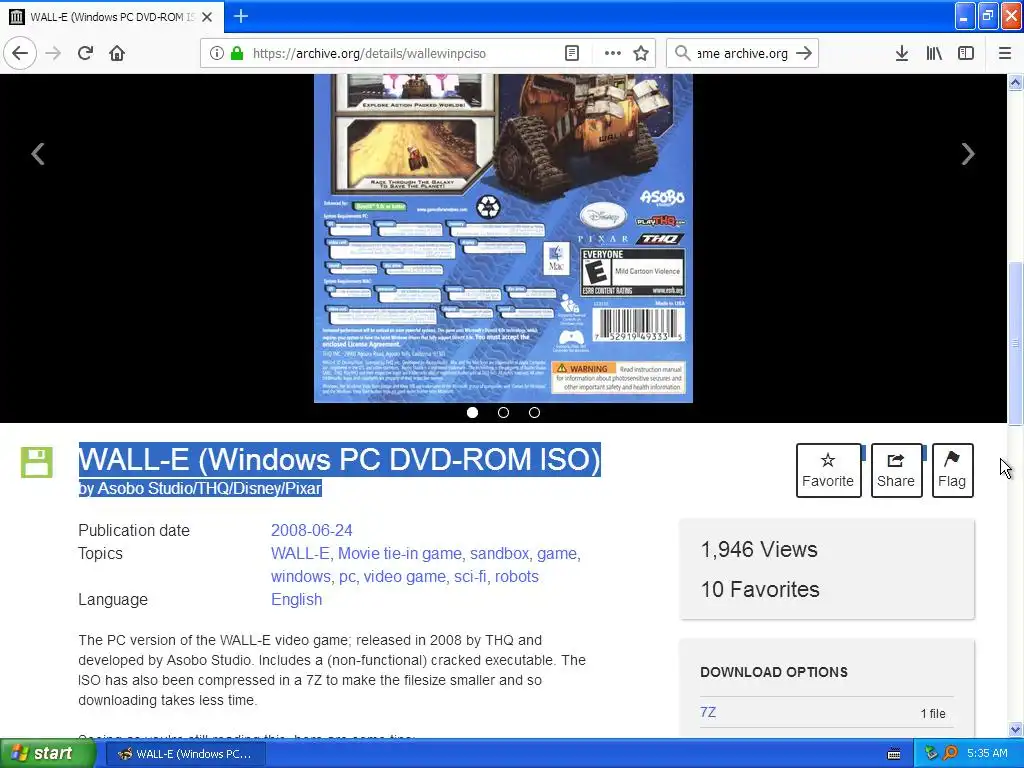The height and width of the screenshot is (768, 1024).
Task: Open the video game topic link
Action: coord(404,577)
